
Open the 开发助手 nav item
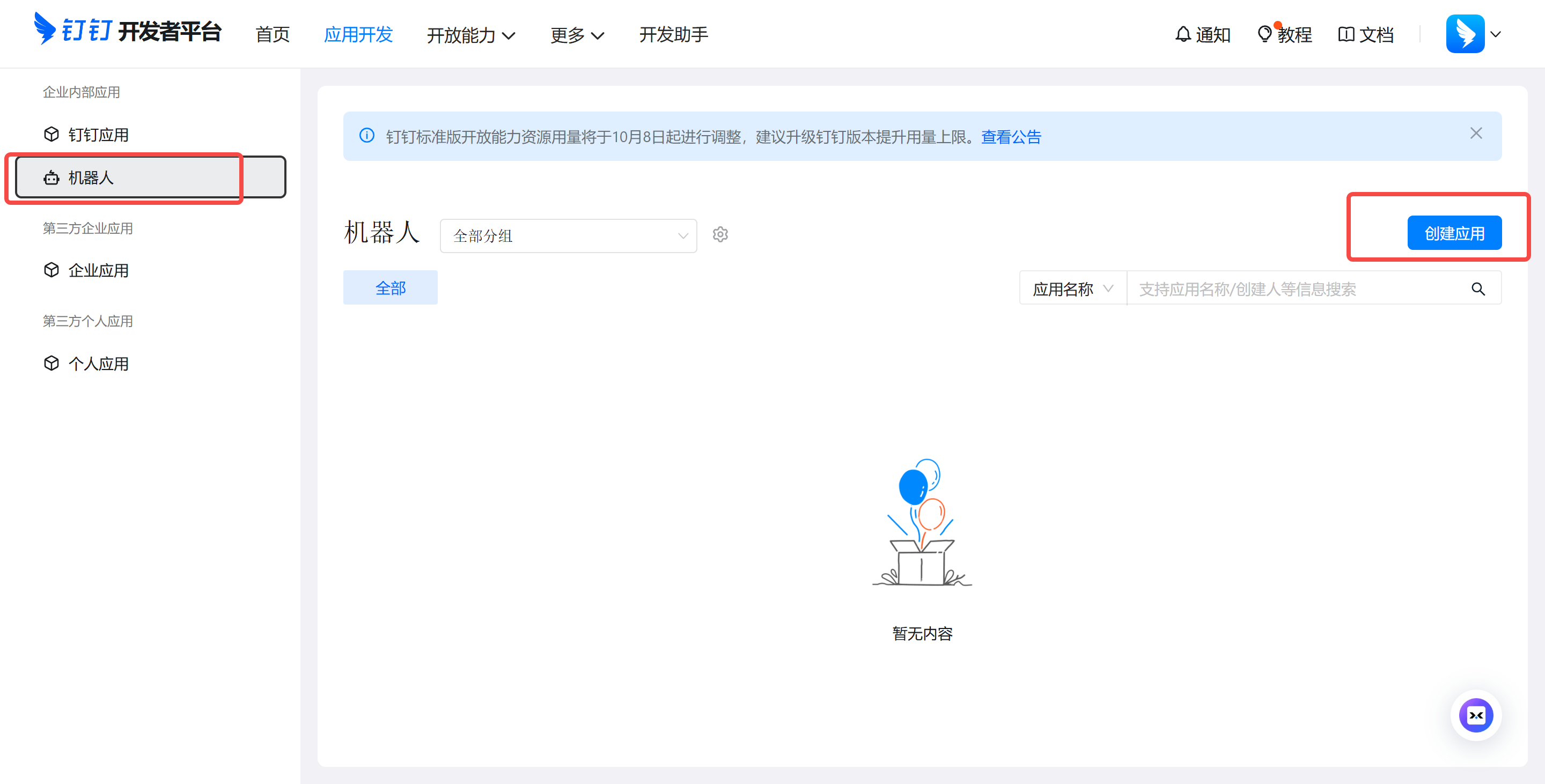673,35
